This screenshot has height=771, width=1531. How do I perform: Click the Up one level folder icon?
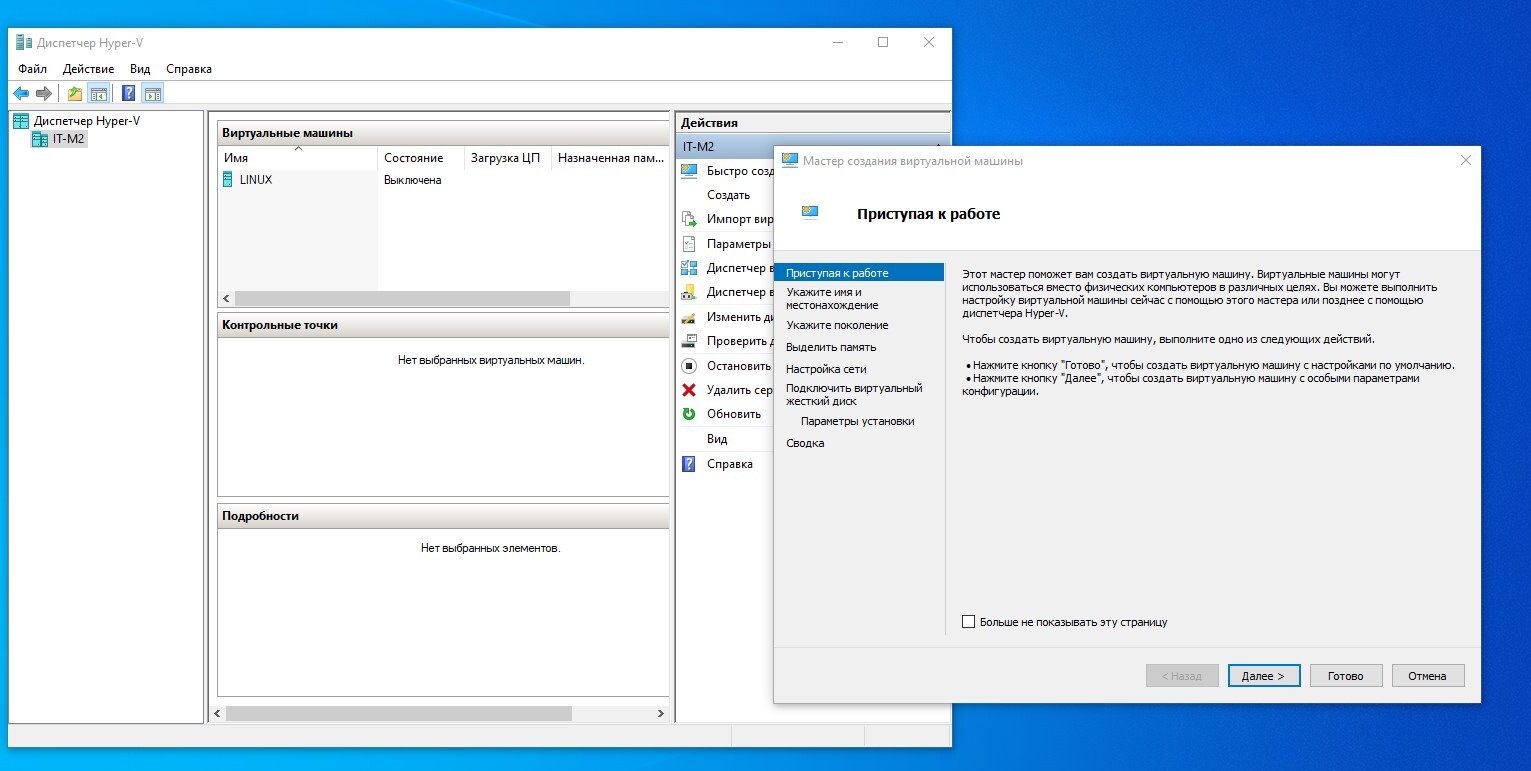(75, 94)
